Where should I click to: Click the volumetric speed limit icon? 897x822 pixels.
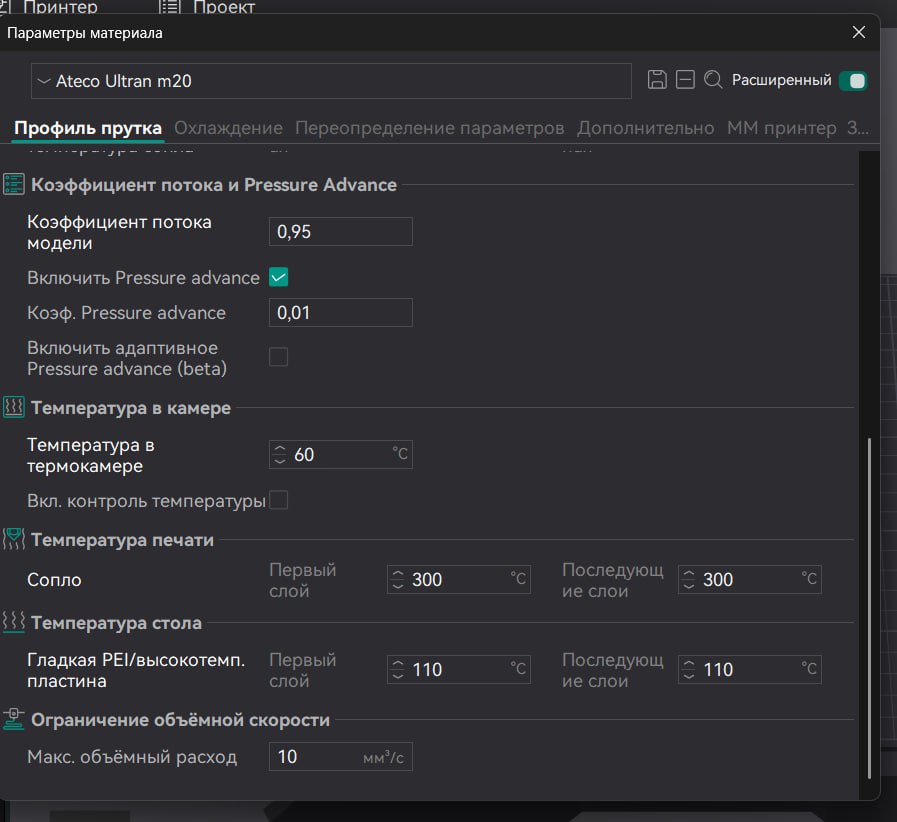(x=14, y=719)
